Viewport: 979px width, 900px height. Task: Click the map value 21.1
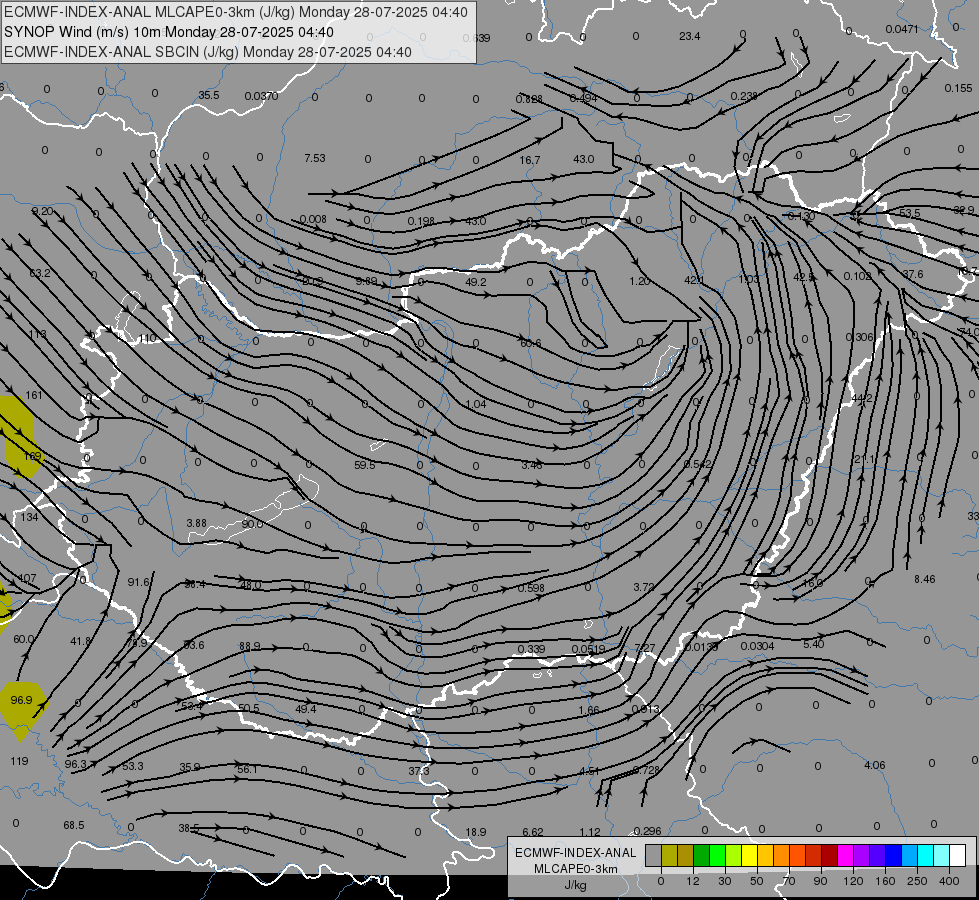pyautogui.click(x=864, y=459)
